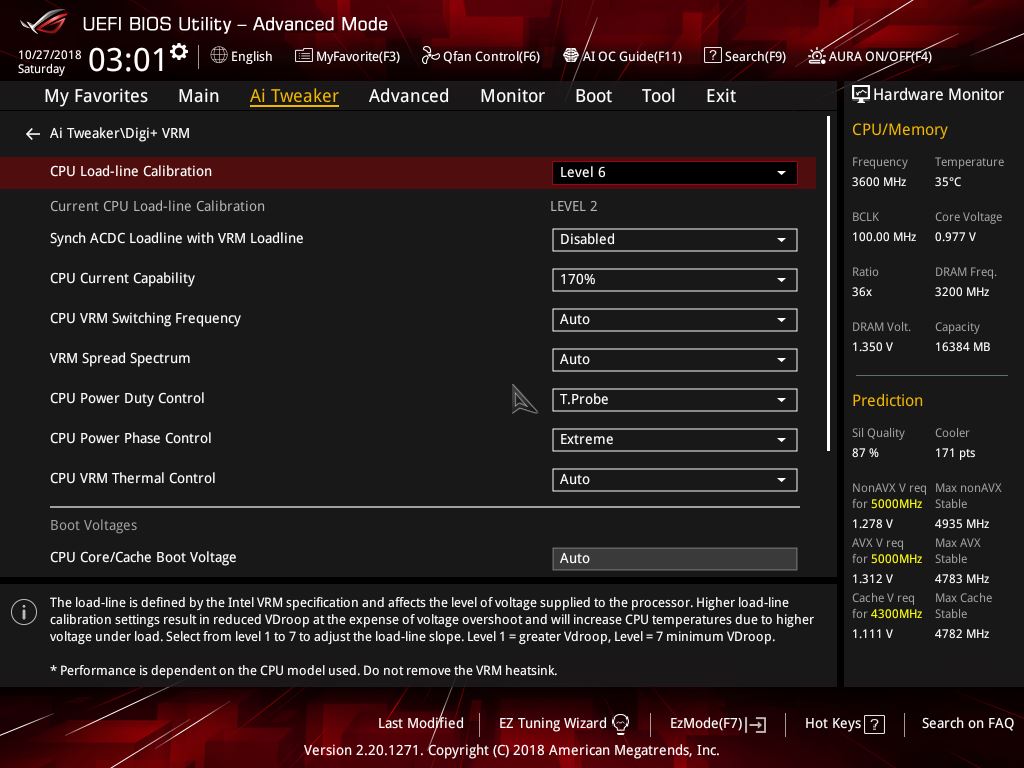Open VRM Spread Spectrum dropdown
Screen dimensions: 1024x768
click(x=674, y=359)
